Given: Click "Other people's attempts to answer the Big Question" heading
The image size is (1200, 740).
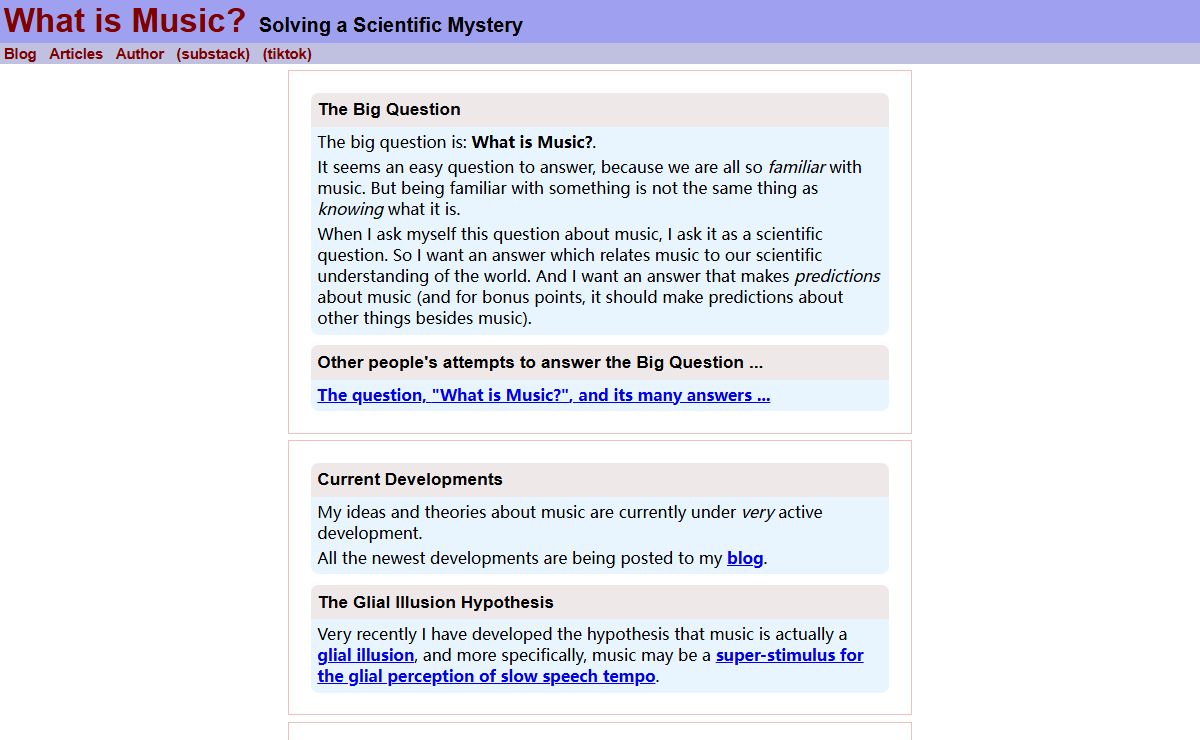Looking at the screenshot, I should [x=540, y=362].
